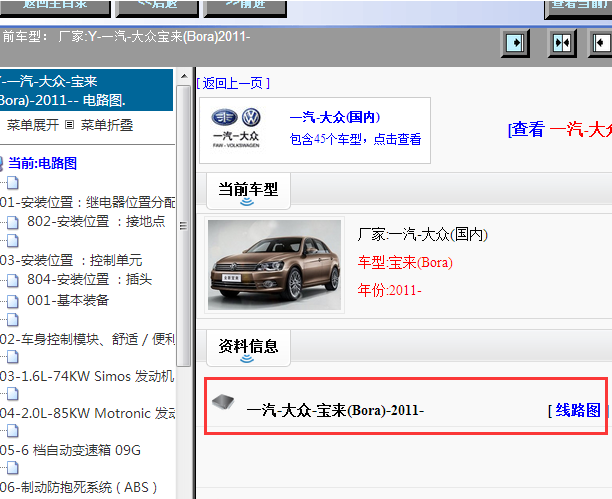Click the document icon above 02-车身控制模块

pyautogui.click(x=13, y=319)
